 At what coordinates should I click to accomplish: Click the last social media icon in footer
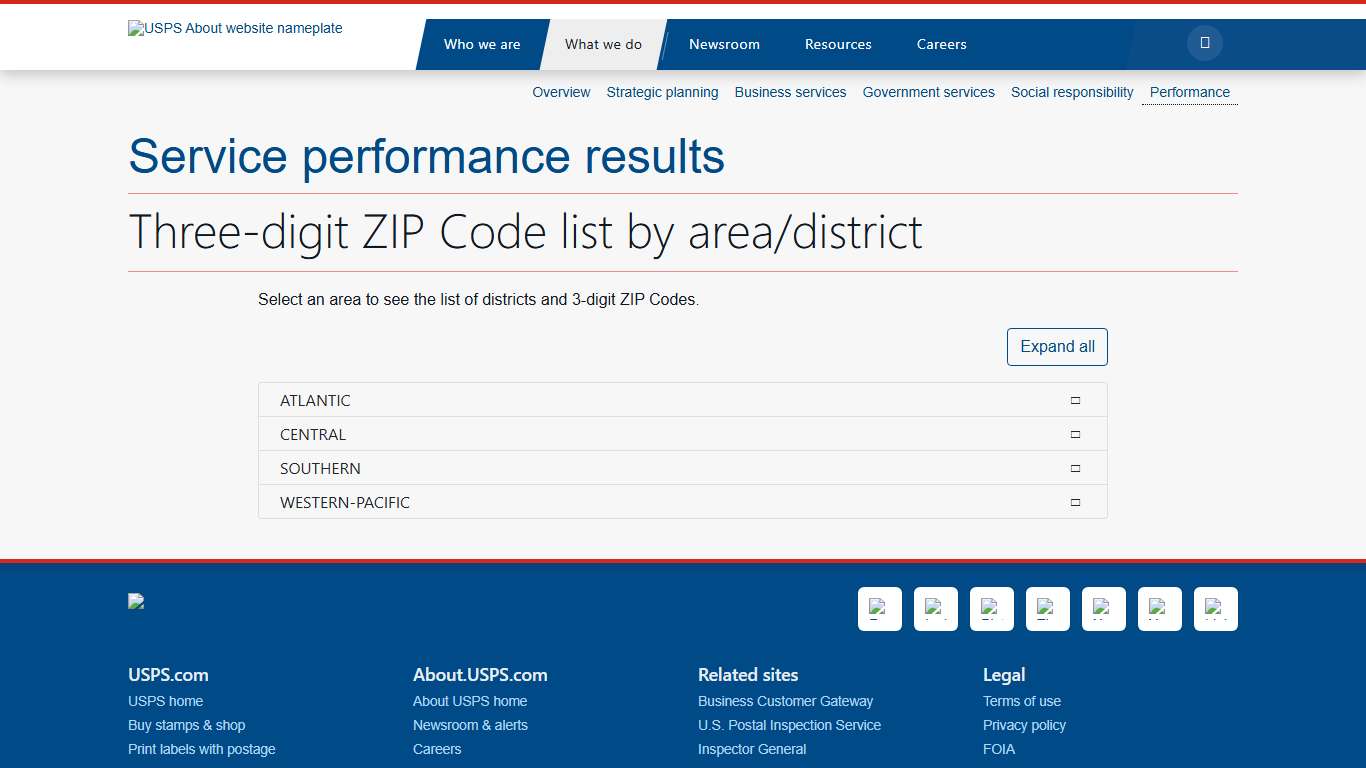point(1215,609)
